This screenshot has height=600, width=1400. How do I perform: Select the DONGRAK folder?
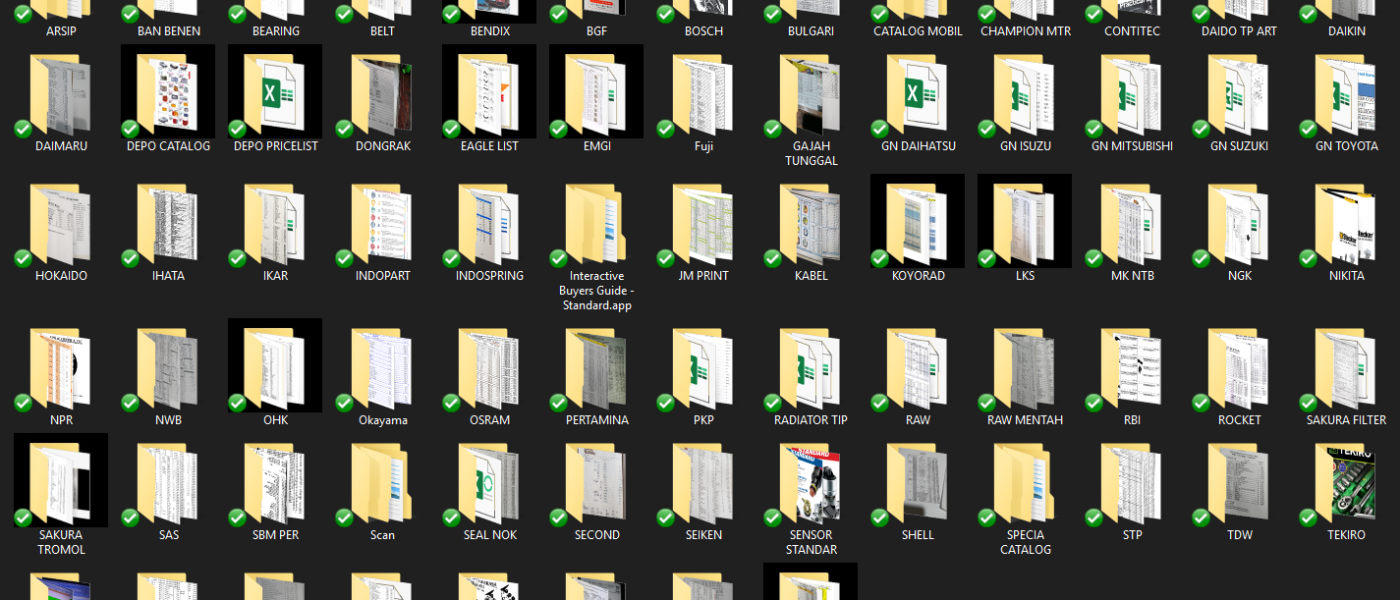tap(382, 96)
